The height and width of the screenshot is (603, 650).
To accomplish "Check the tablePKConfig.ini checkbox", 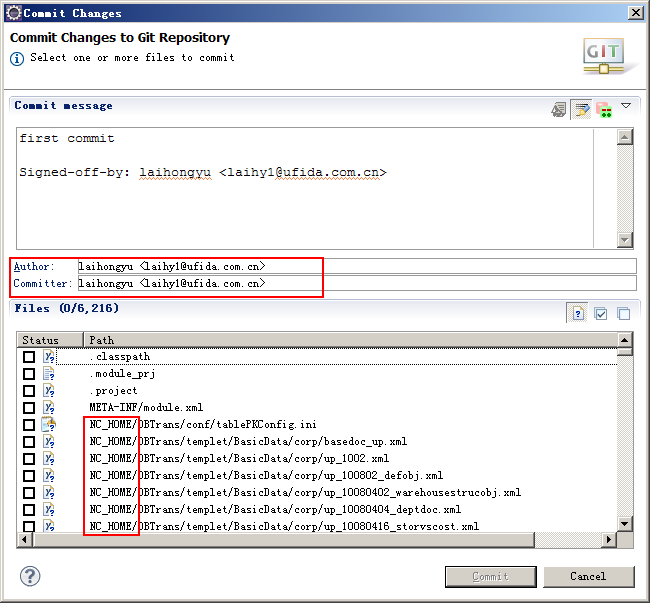I will coord(29,425).
